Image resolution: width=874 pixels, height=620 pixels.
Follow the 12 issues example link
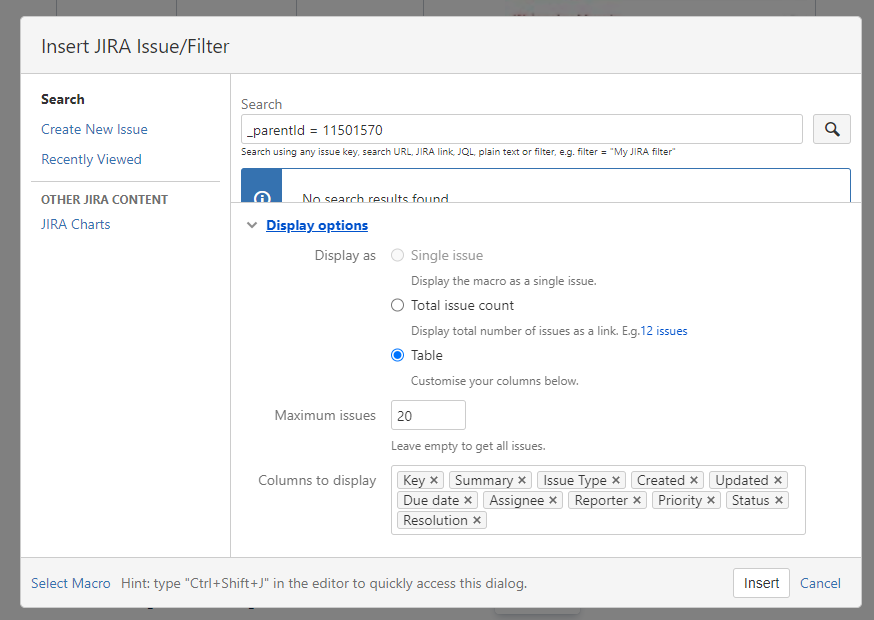pos(664,331)
